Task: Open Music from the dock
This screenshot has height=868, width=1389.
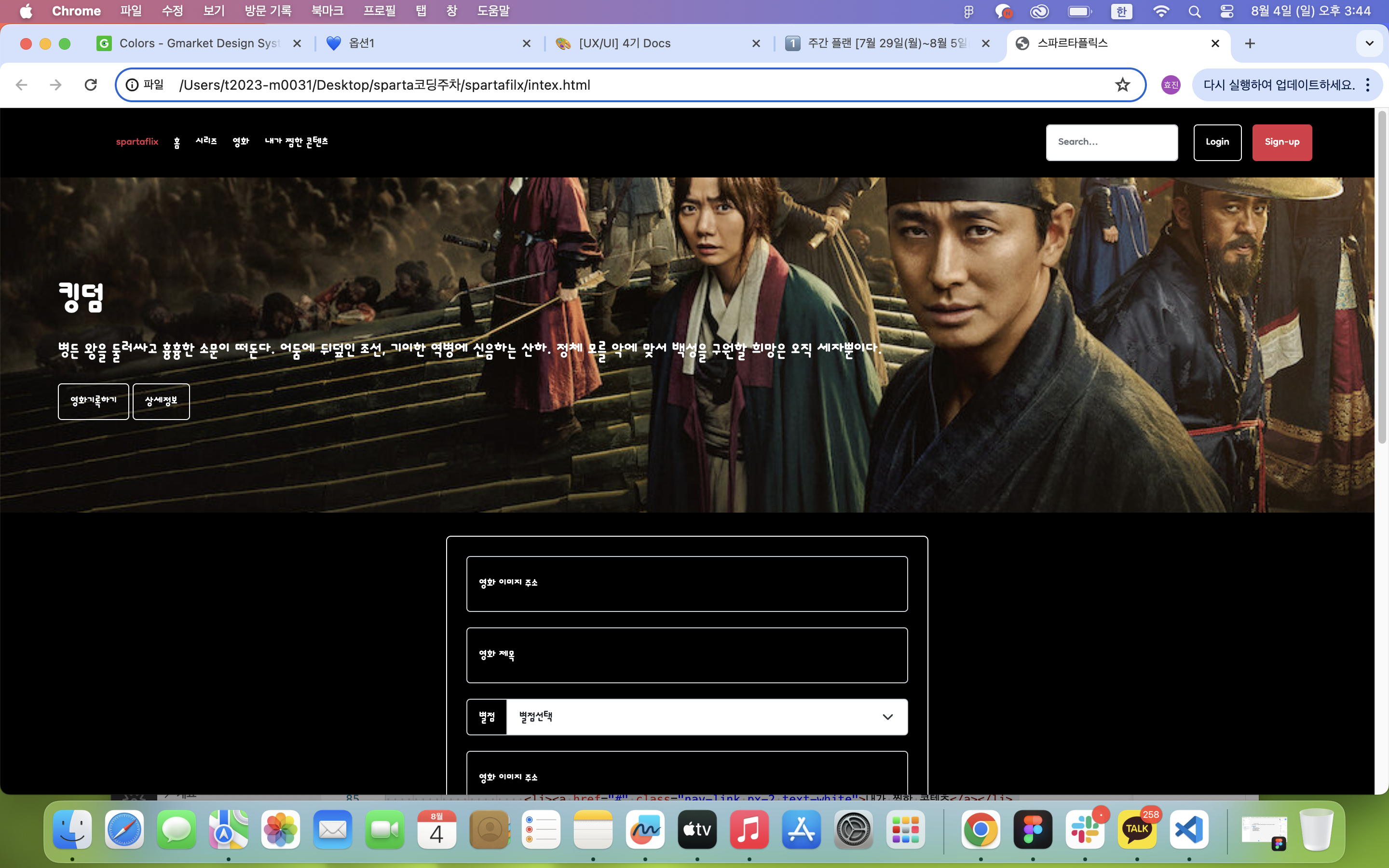Action: [x=749, y=829]
